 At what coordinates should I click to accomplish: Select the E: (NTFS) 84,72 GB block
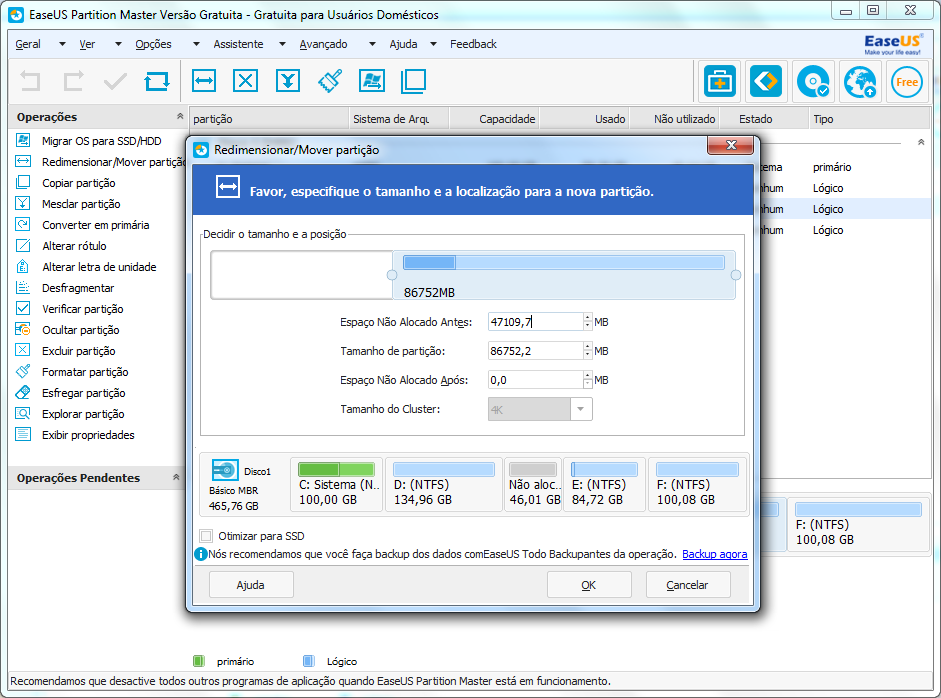(604, 485)
